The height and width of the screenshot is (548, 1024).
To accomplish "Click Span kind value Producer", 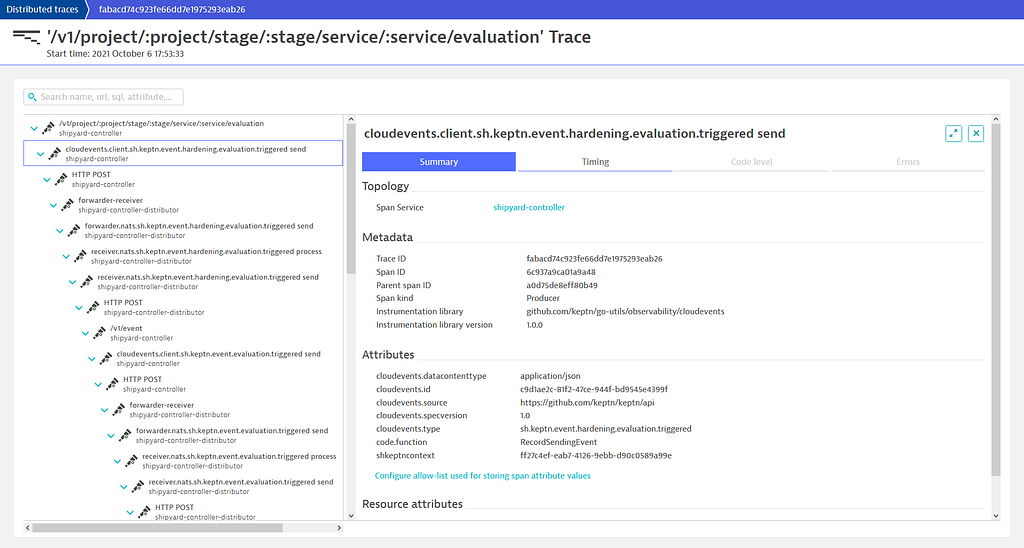I will tap(543, 298).
